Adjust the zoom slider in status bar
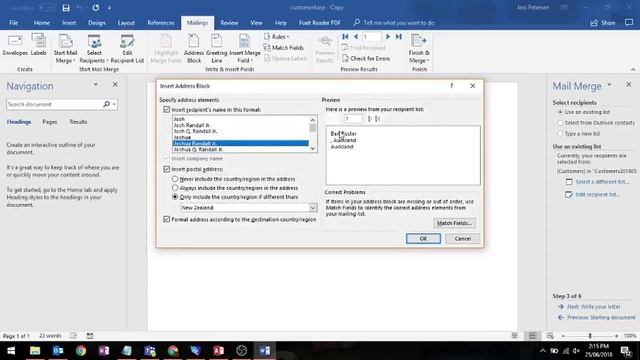The width and height of the screenshot is (640, 360). click(x=590, y=336)
